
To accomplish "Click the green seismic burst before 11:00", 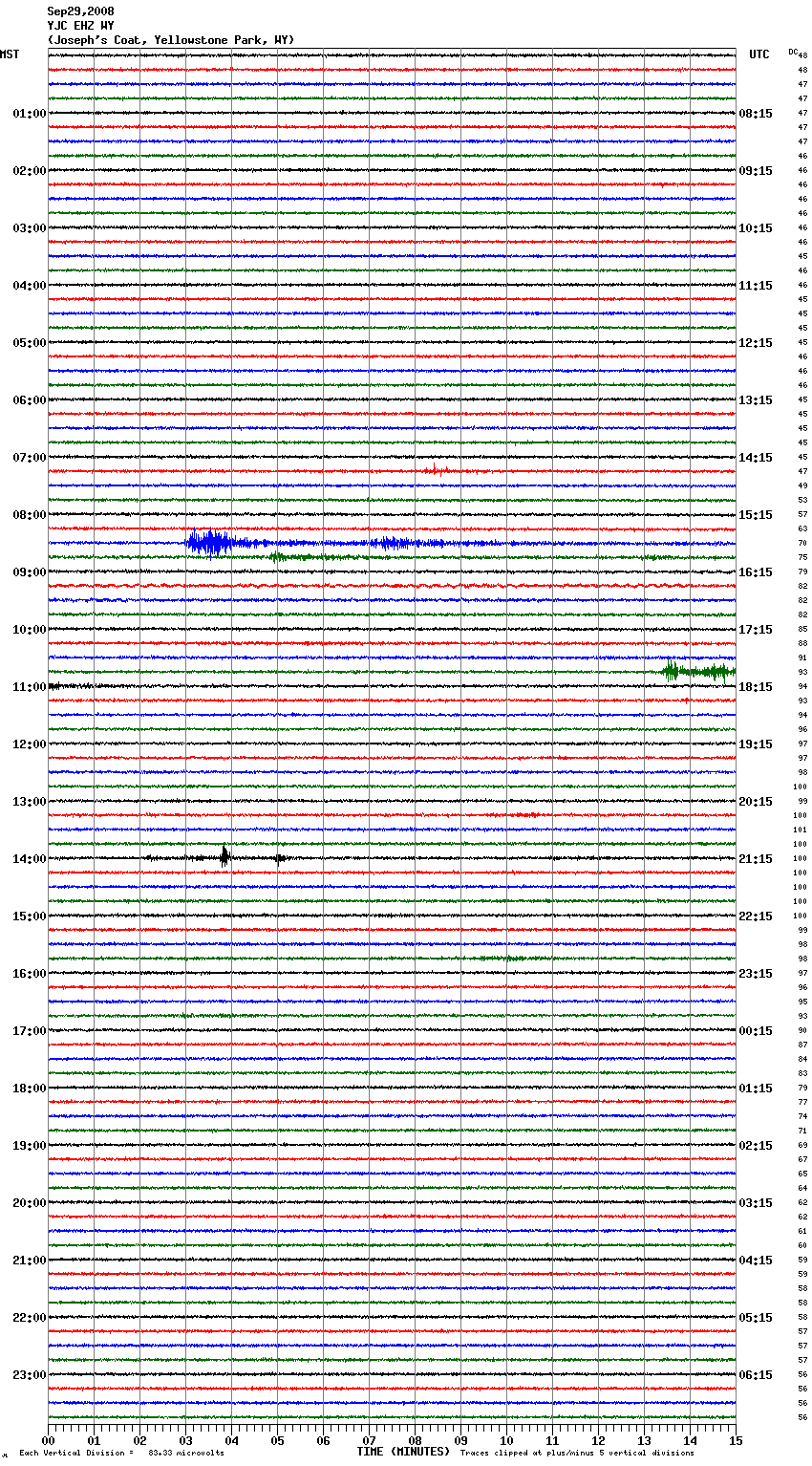I will tap(697, 672).
